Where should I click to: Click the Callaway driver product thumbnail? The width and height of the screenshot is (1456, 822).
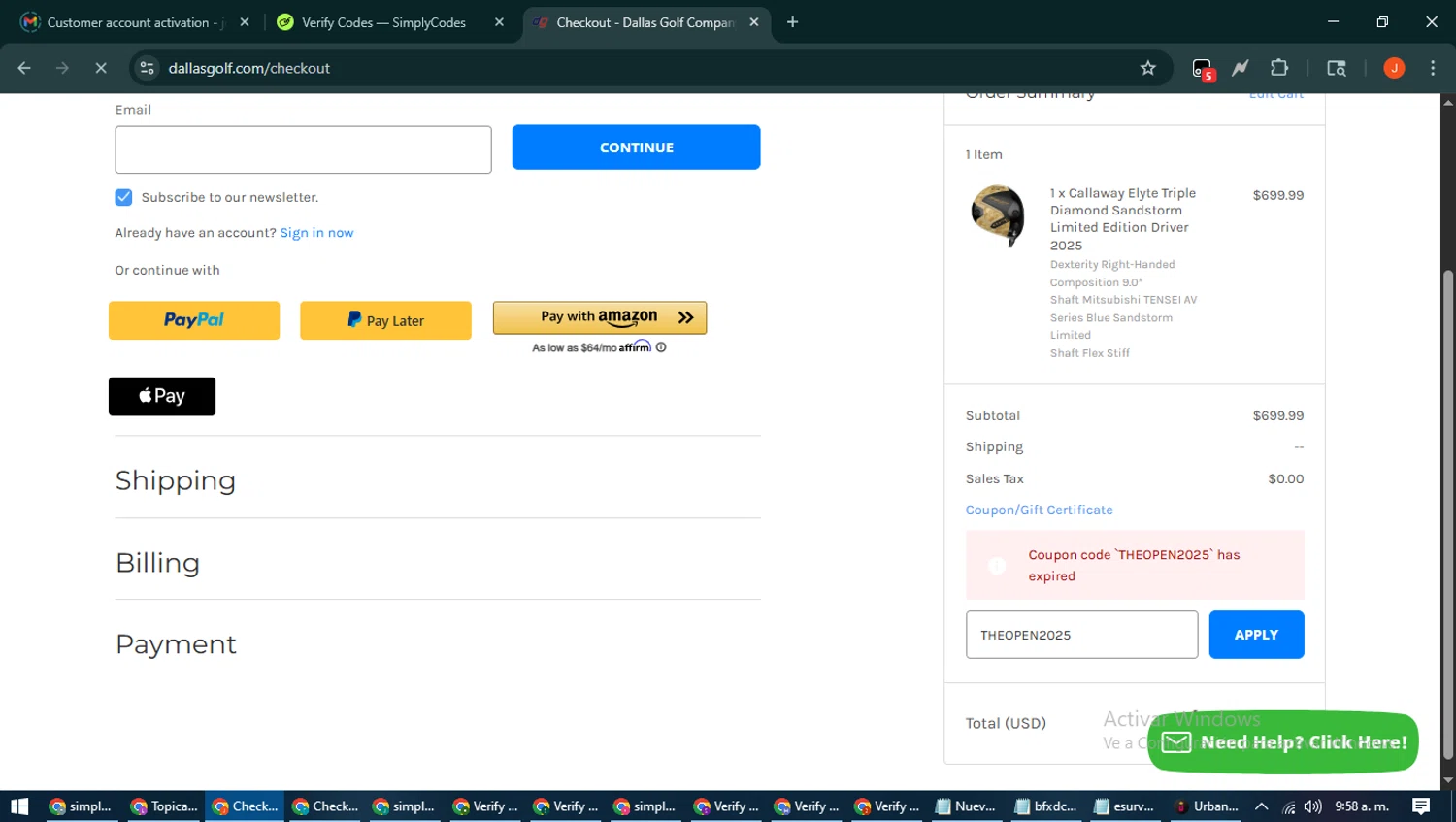[998, 214]
